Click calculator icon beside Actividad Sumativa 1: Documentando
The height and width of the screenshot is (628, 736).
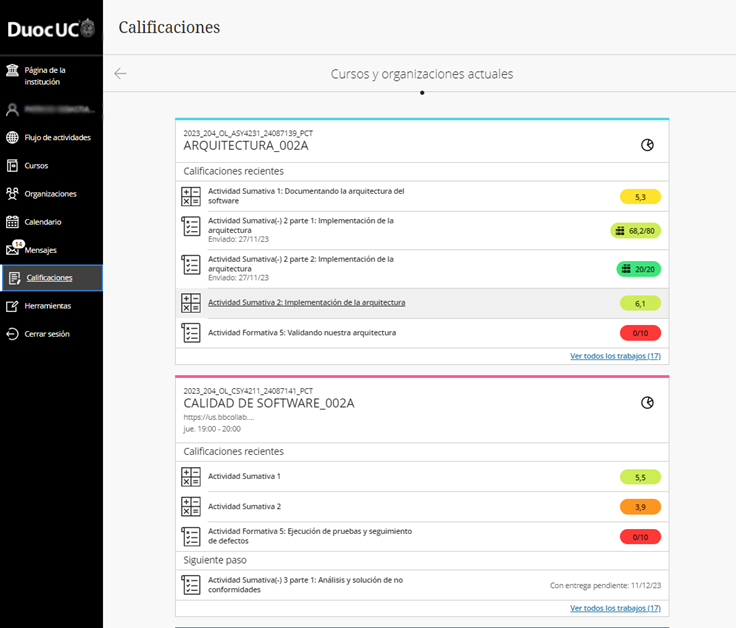pyautogui.click(x=191, y=196)
